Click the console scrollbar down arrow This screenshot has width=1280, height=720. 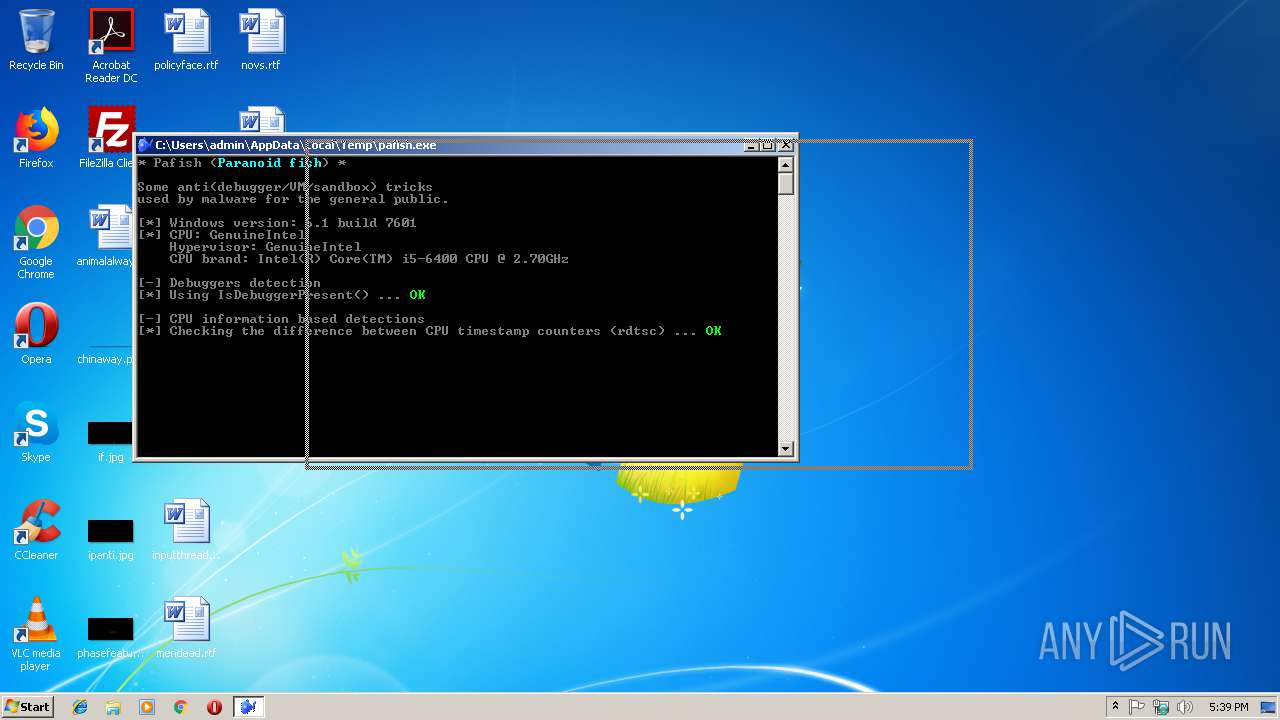pos(786,449)
